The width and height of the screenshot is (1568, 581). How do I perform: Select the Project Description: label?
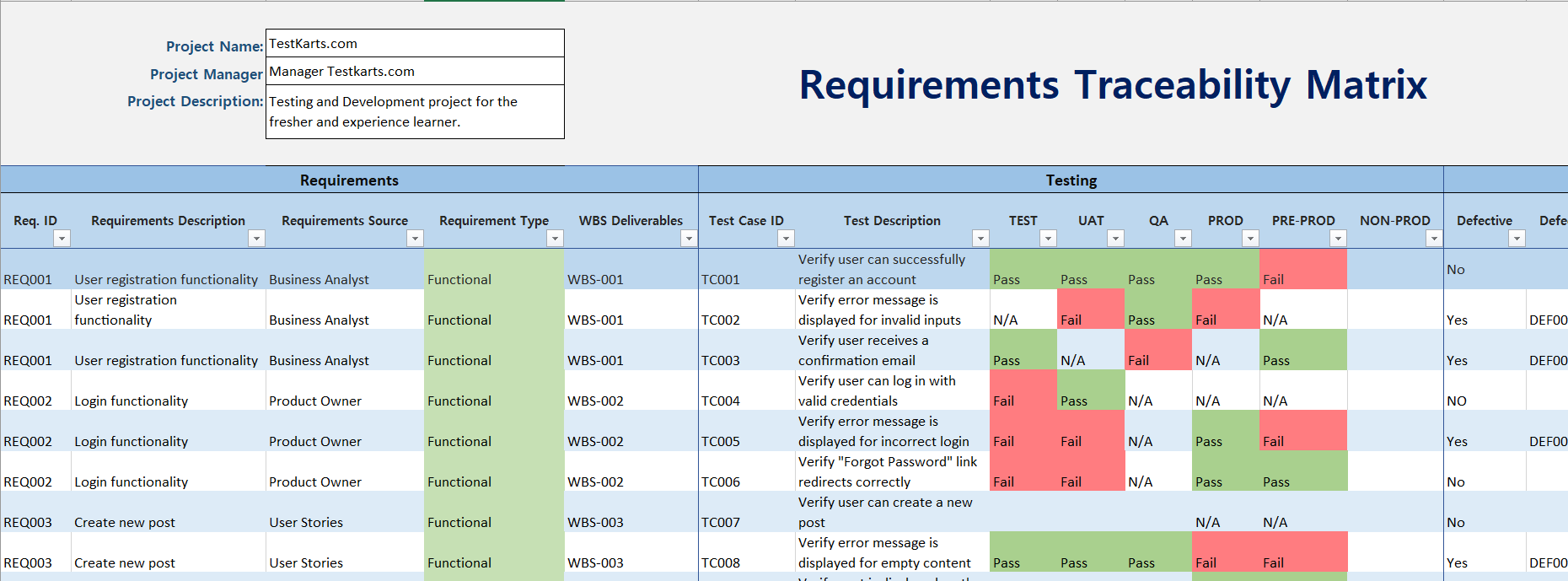[x=195, y=101]
